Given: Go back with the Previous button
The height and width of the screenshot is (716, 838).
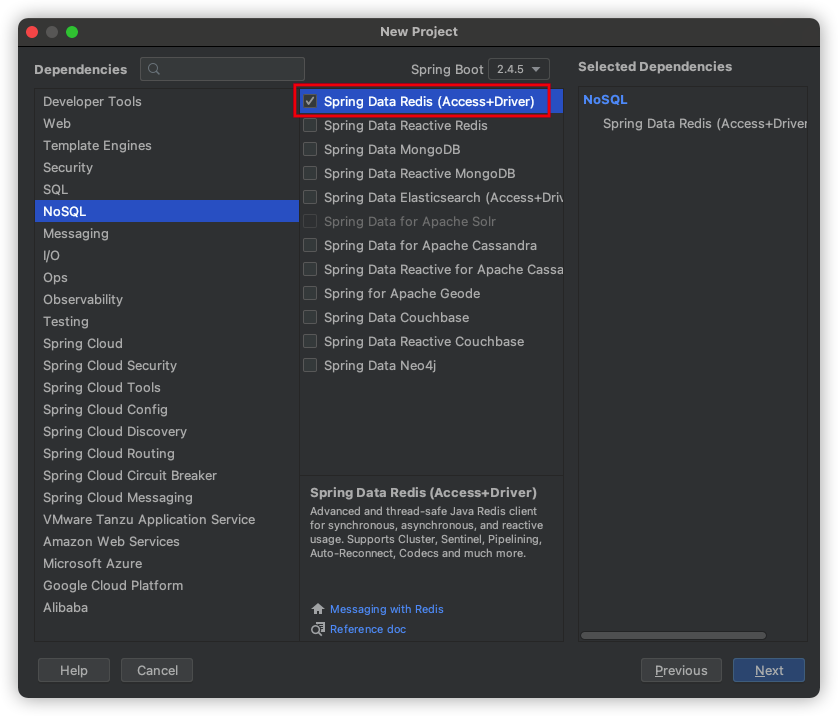Looking at the screenshot, I should [x=681, y=670].
